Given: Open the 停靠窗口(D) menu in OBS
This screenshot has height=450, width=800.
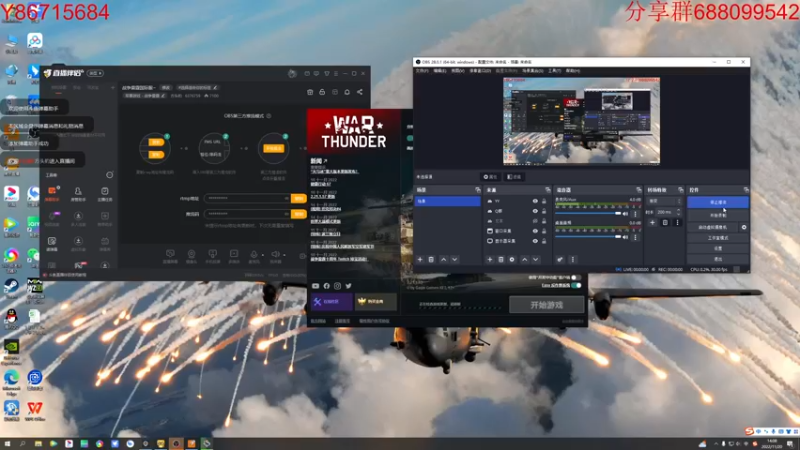Looking at the screenshot, I should point(480,71).
